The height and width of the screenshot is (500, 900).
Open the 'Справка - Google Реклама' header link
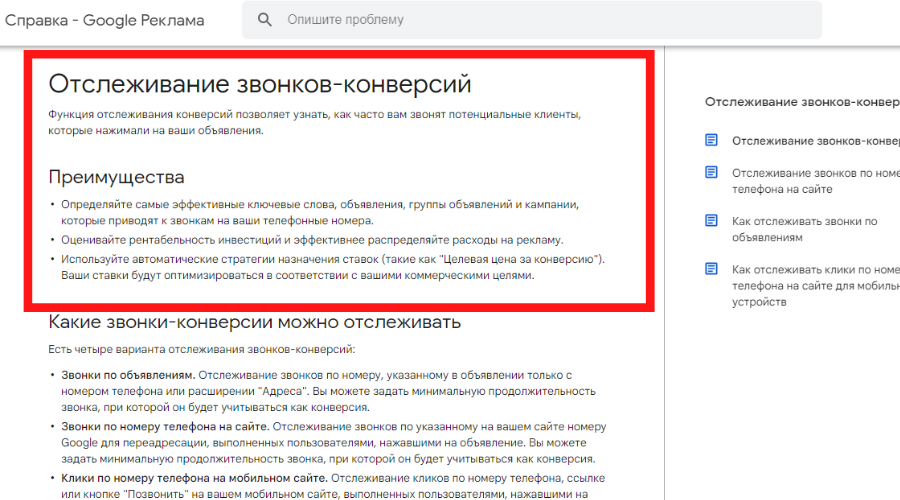tap(104, 20)
